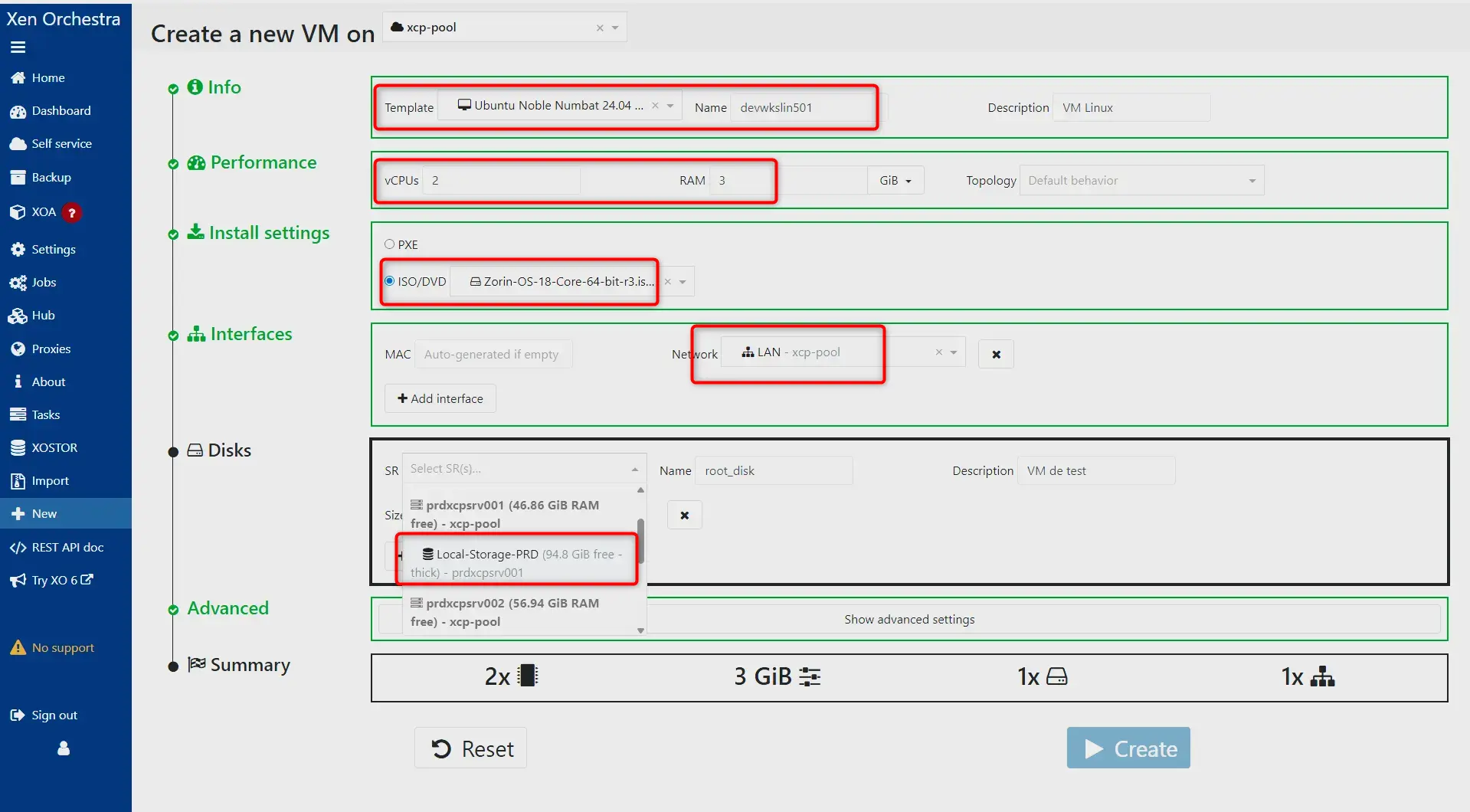This screenshot has width=1470, height=812.
Task: Sign out of Xen Orchestra
Action: coord(54,715)
